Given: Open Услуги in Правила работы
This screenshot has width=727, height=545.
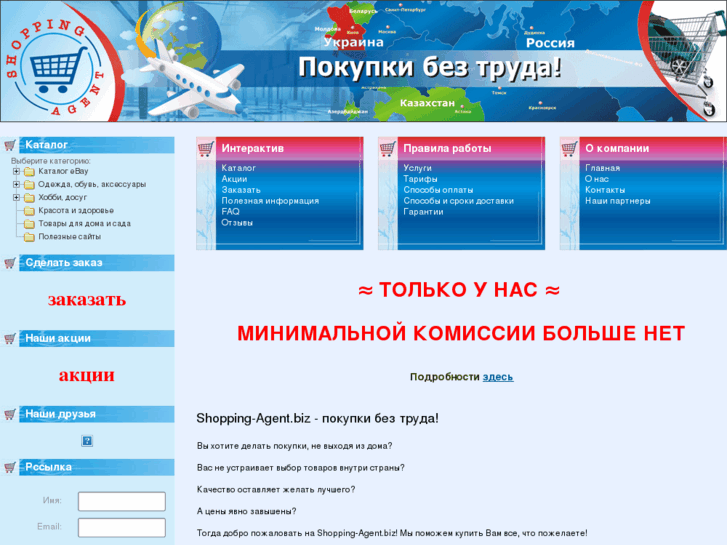Looking at the screenshot, I should click(x=417, y=168).
